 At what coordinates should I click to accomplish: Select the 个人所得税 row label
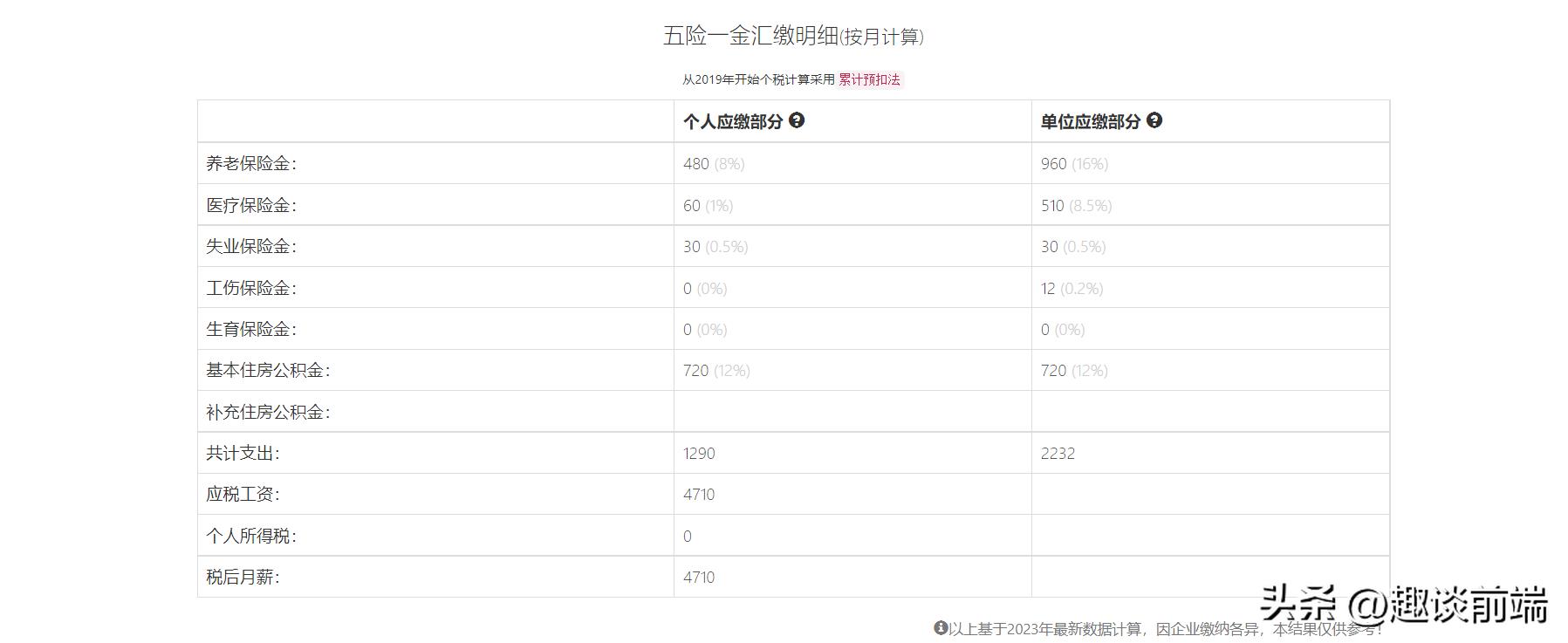(251, 536)
